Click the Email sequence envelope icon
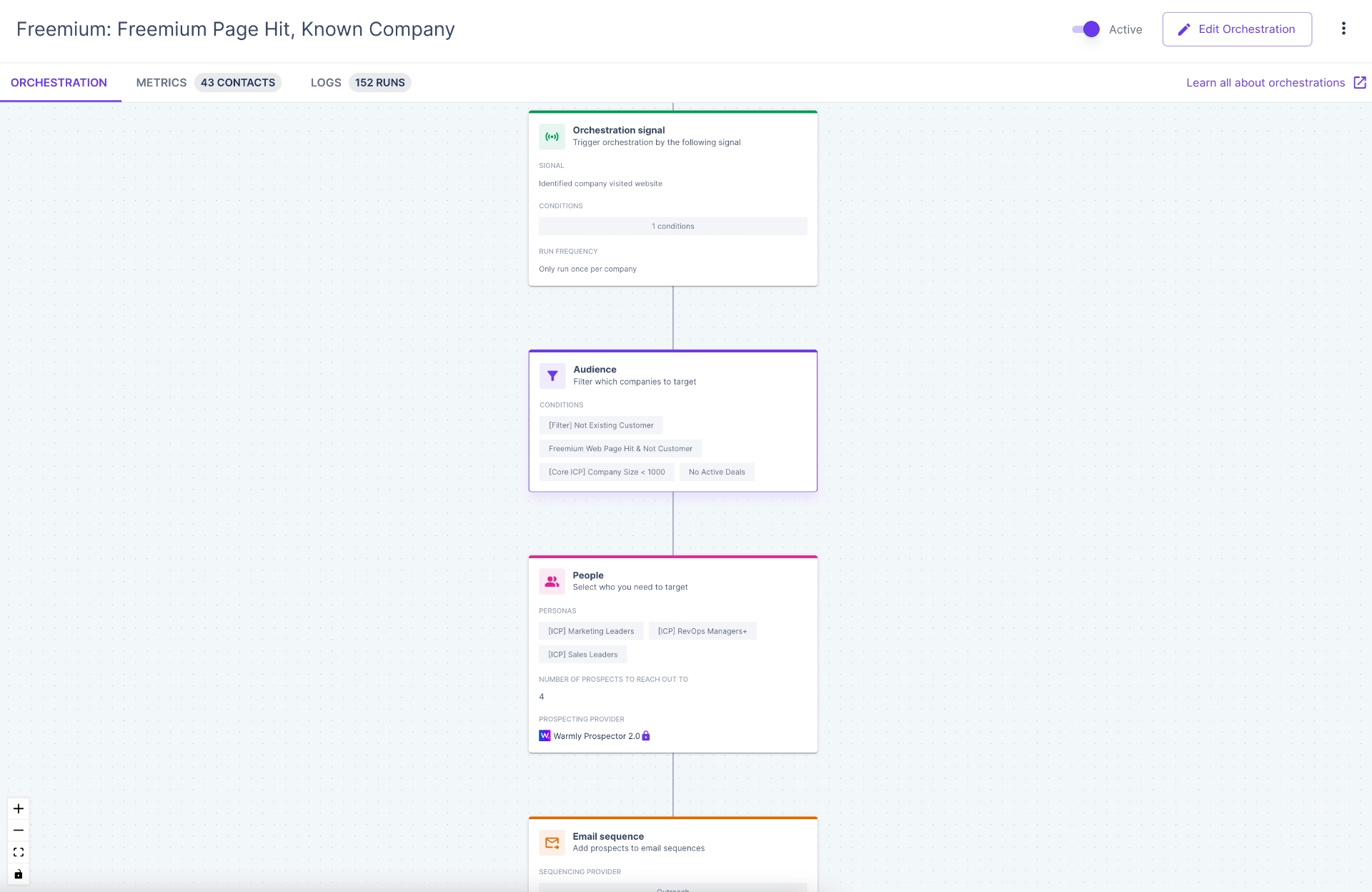 point(552,843)
